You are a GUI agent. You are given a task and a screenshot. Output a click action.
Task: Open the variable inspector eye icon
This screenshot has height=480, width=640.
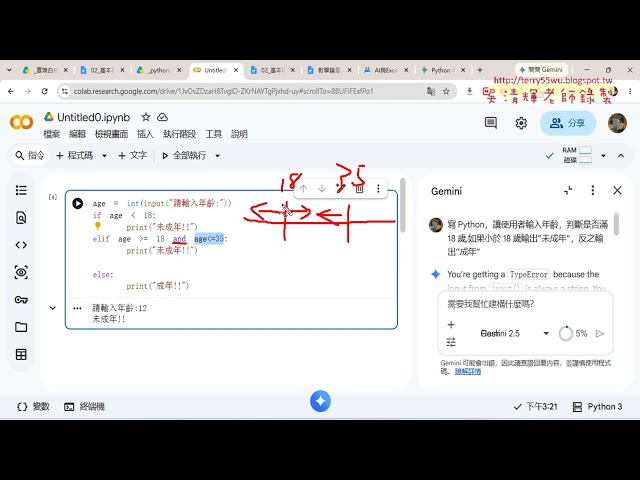click(21, 272)
